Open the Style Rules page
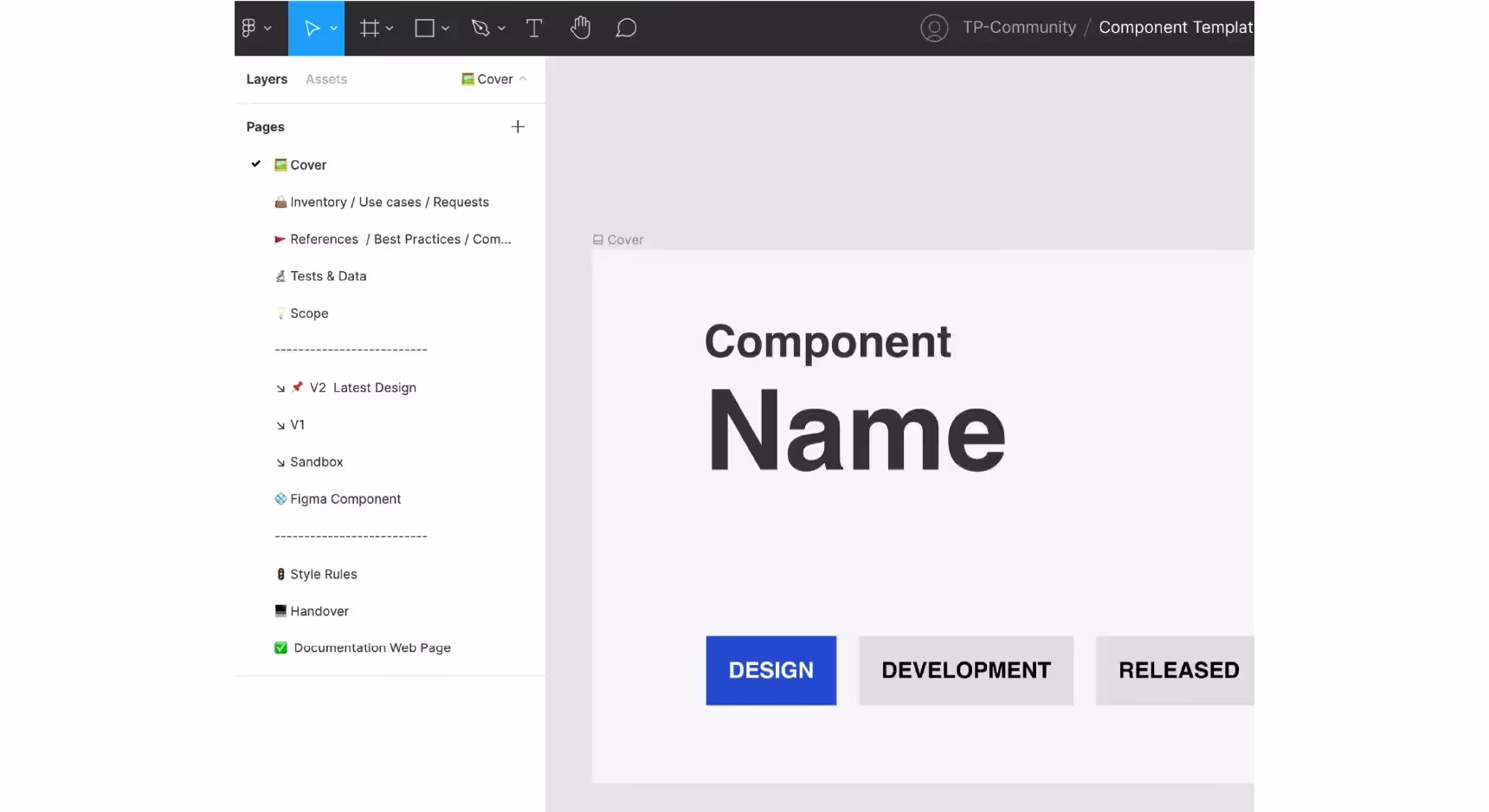Image resolution: width=1489 pixels, height=812 pixels. pyautogui.click(x=323, y=574)
